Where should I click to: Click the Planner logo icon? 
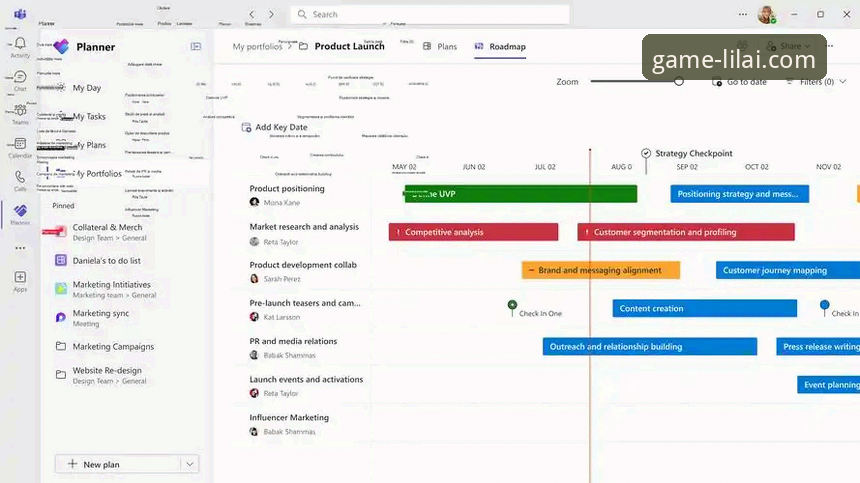[61, 47]
